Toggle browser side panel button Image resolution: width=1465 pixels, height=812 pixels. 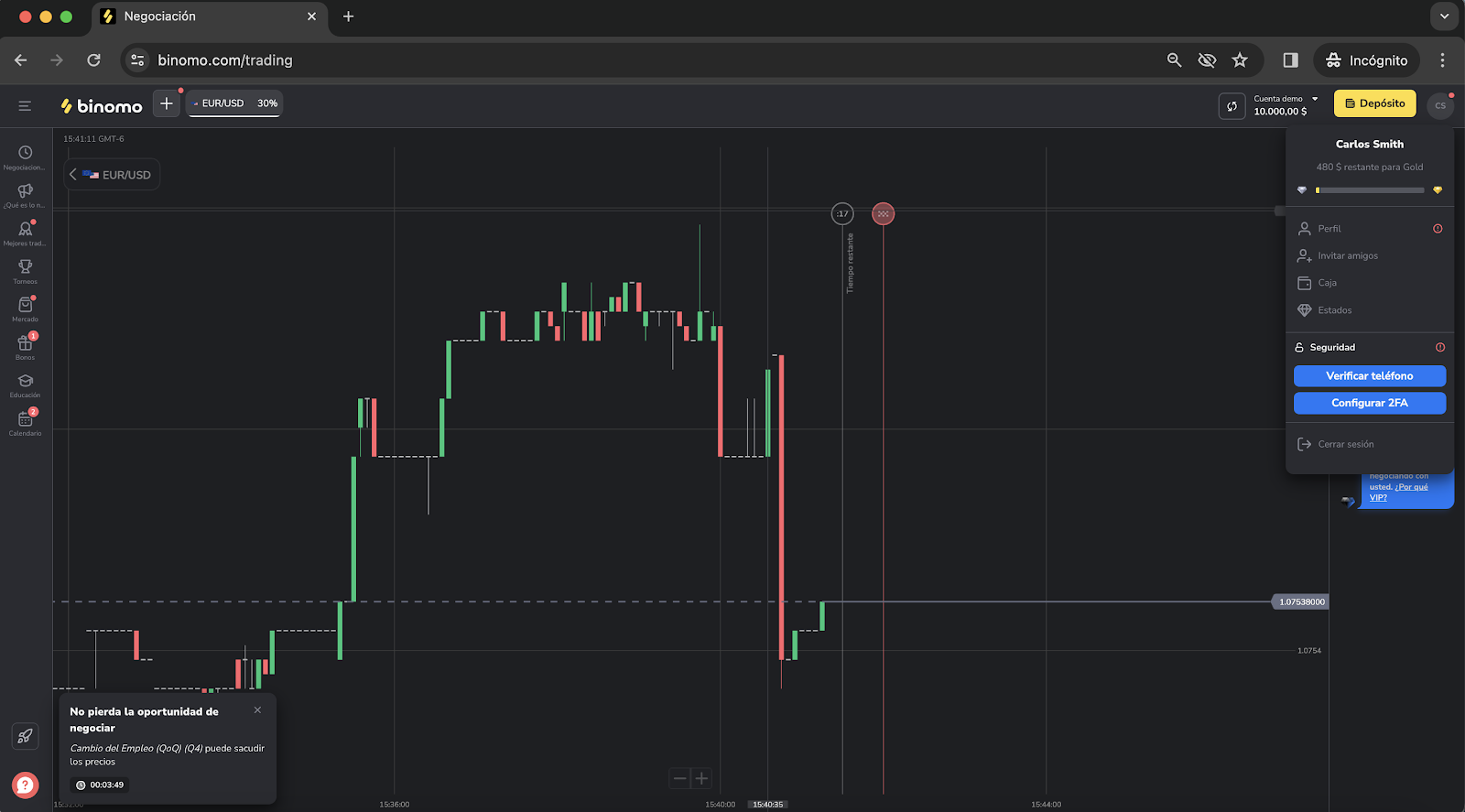tap(1290, 60)
